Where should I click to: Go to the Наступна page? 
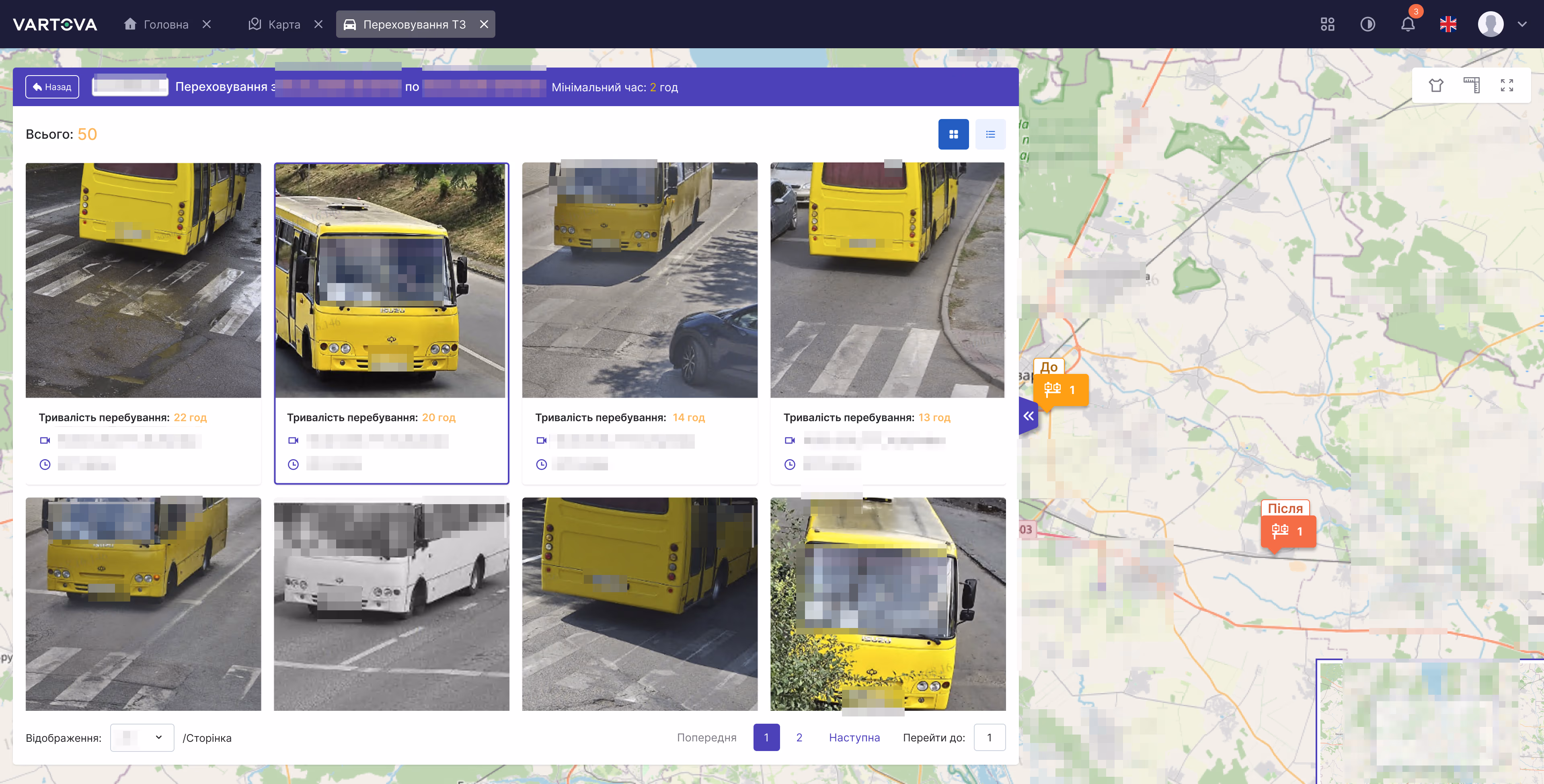click(854, 737)
